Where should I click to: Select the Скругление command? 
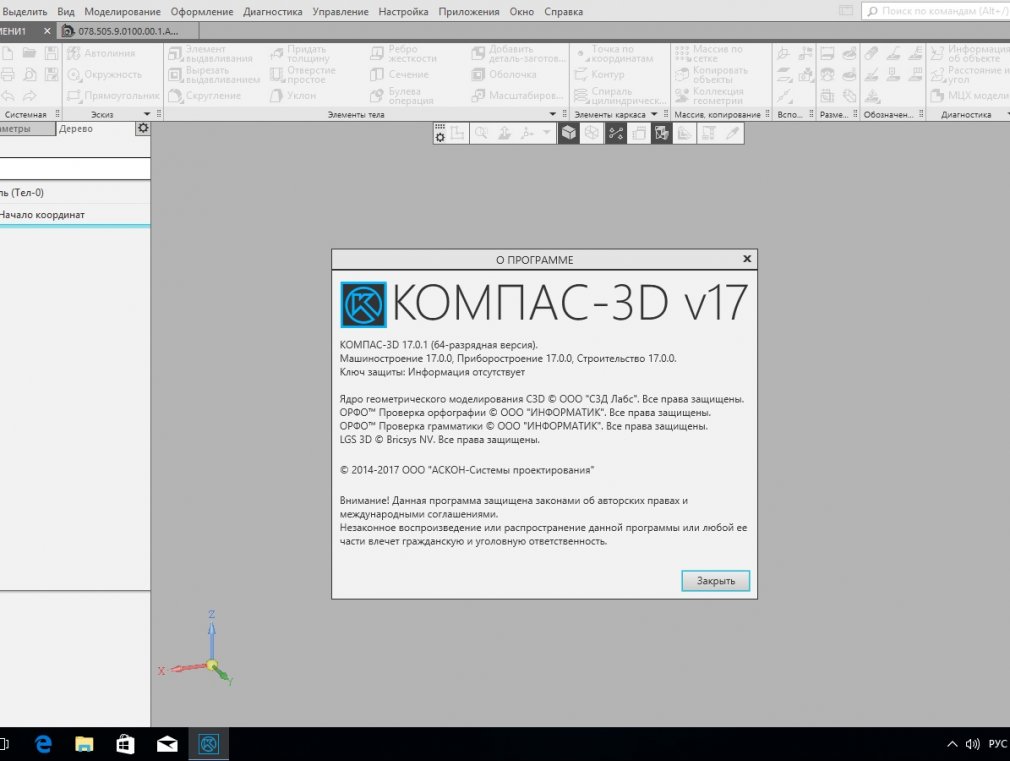coord(204,96)
